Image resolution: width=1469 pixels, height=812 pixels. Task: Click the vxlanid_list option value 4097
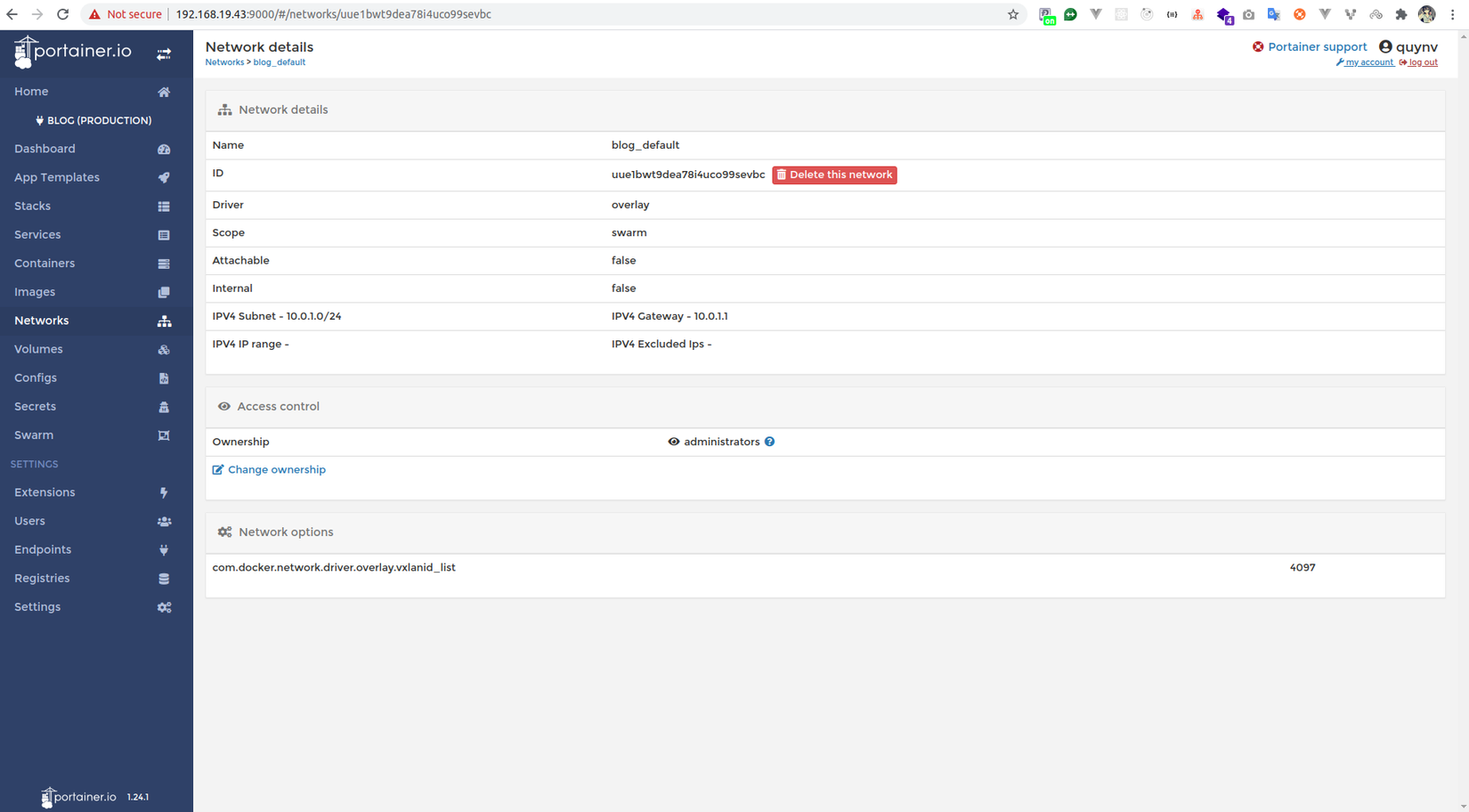[1303, 567]
